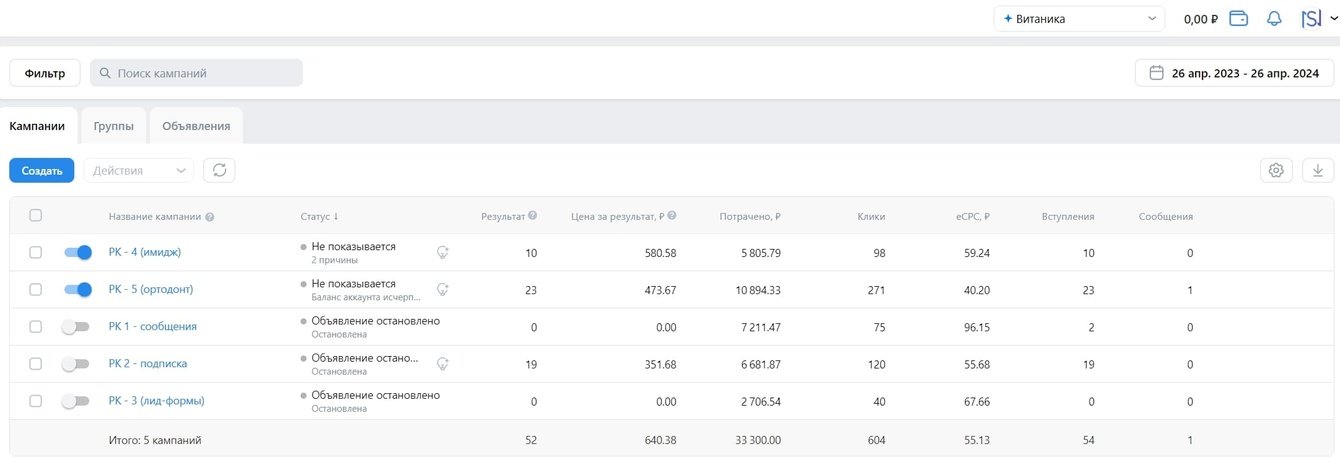Enable the РК 1 - сообщения campaign toggle

pyautogui.click(x=76, y=327)
